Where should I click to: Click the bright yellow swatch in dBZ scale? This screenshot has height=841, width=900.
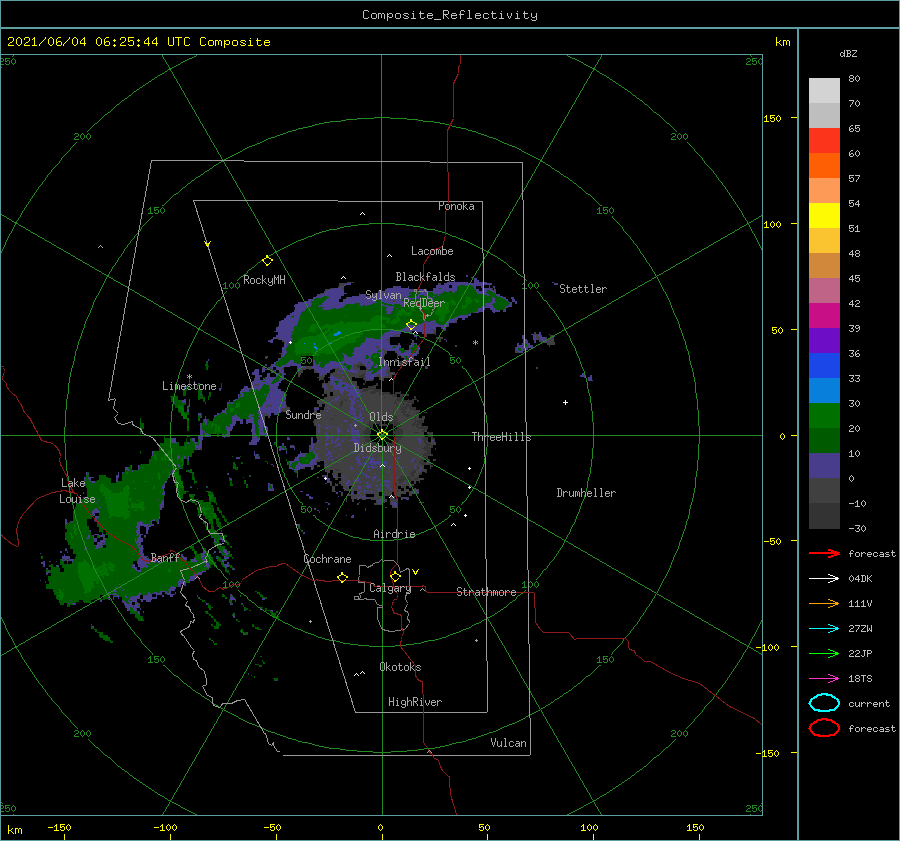[824, 215]
